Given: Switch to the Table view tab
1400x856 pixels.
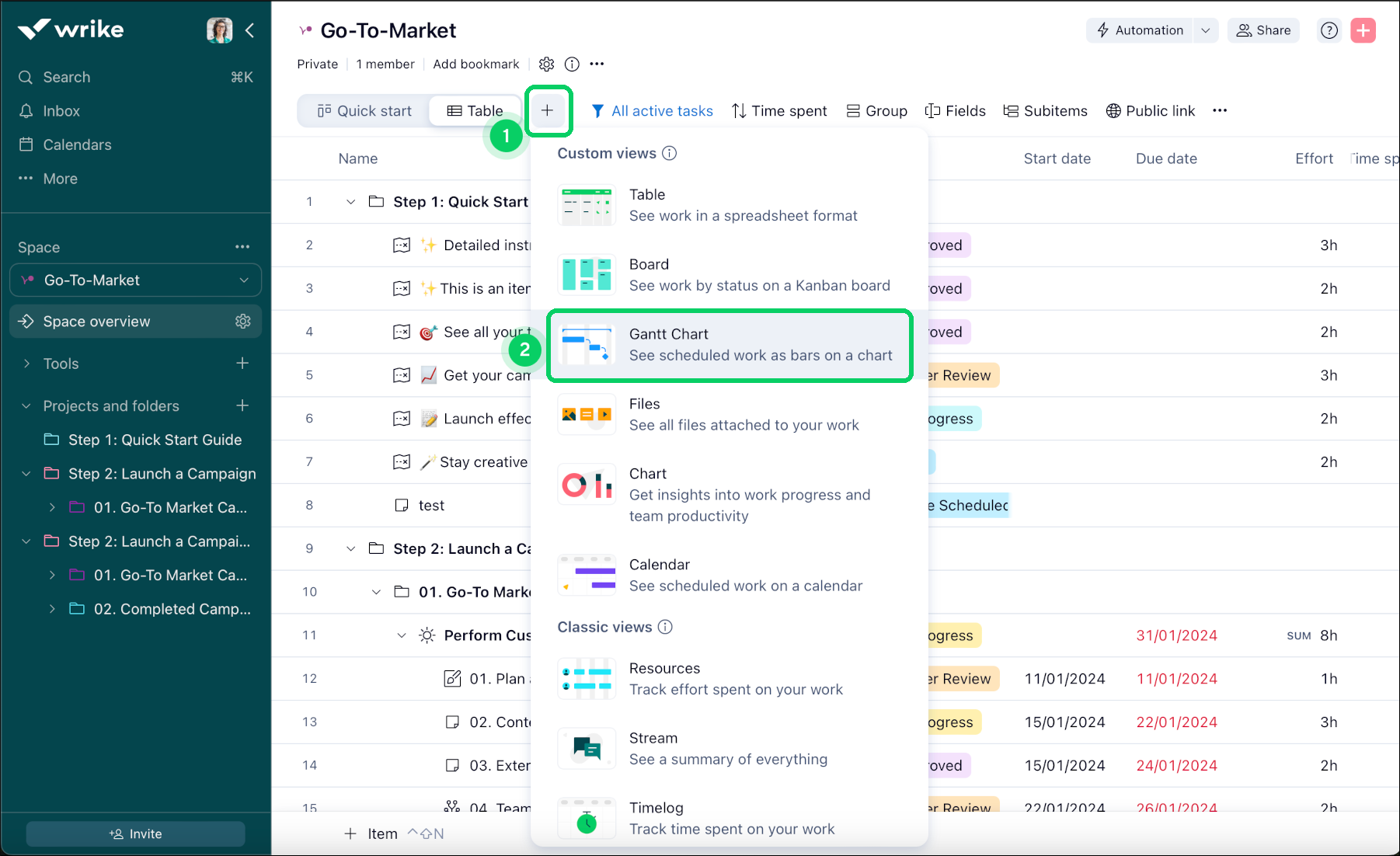Looking at the screenshot, I should tap(475, 110).
